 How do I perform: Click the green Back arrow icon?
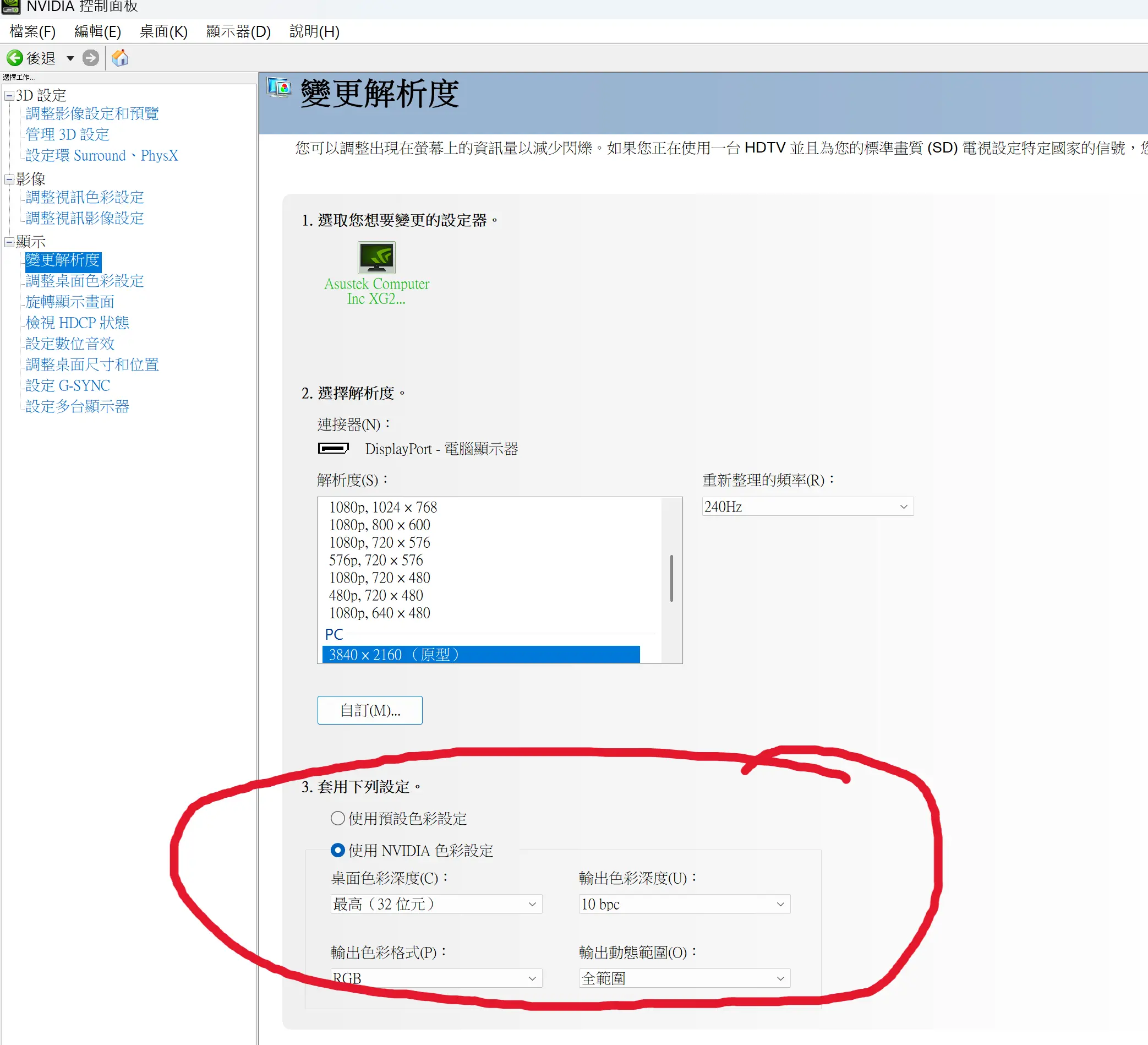click(15, 58)
